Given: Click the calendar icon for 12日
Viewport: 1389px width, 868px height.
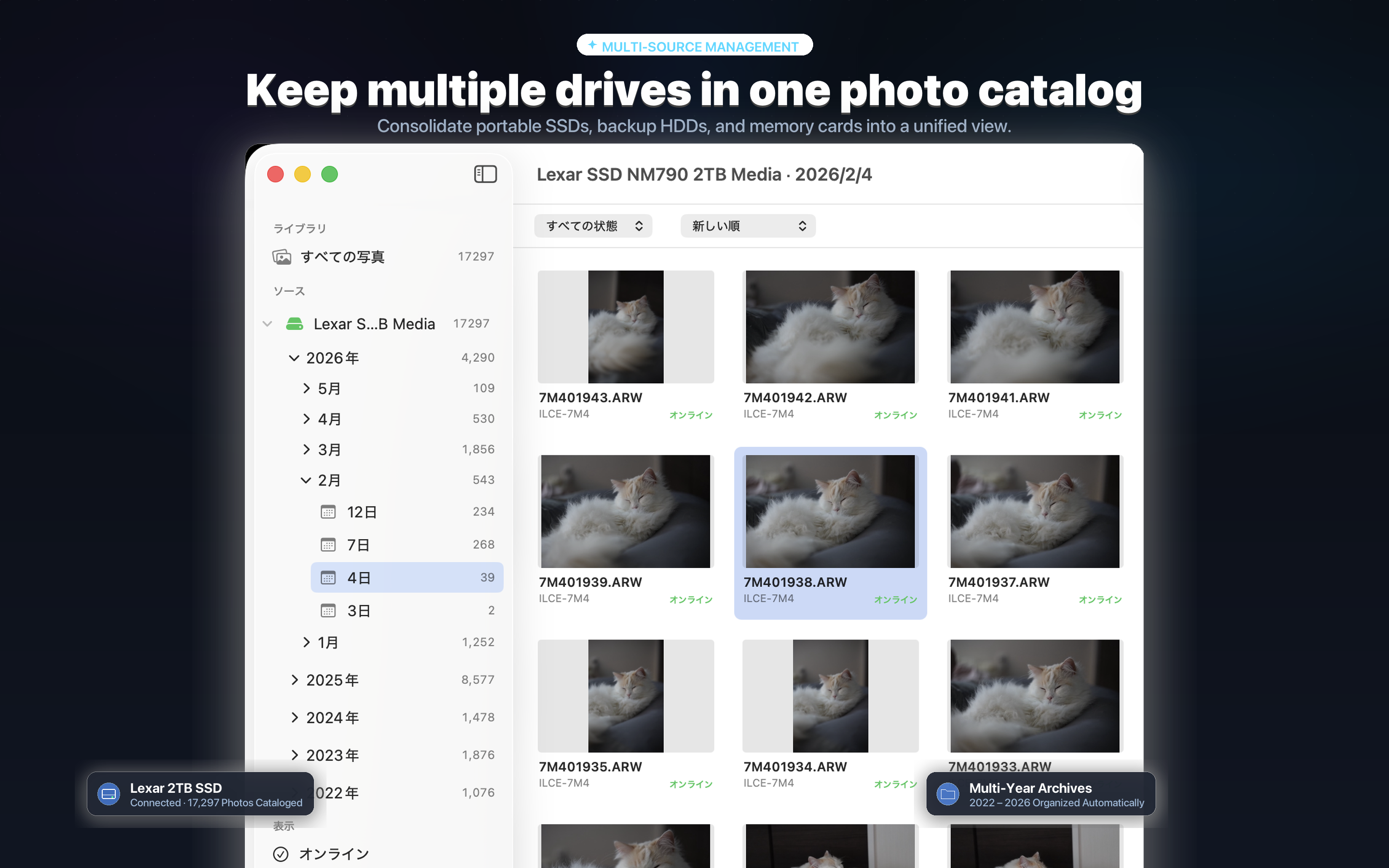Looking at the screenshot, I should pyautogui.click(x=328, y=512).
